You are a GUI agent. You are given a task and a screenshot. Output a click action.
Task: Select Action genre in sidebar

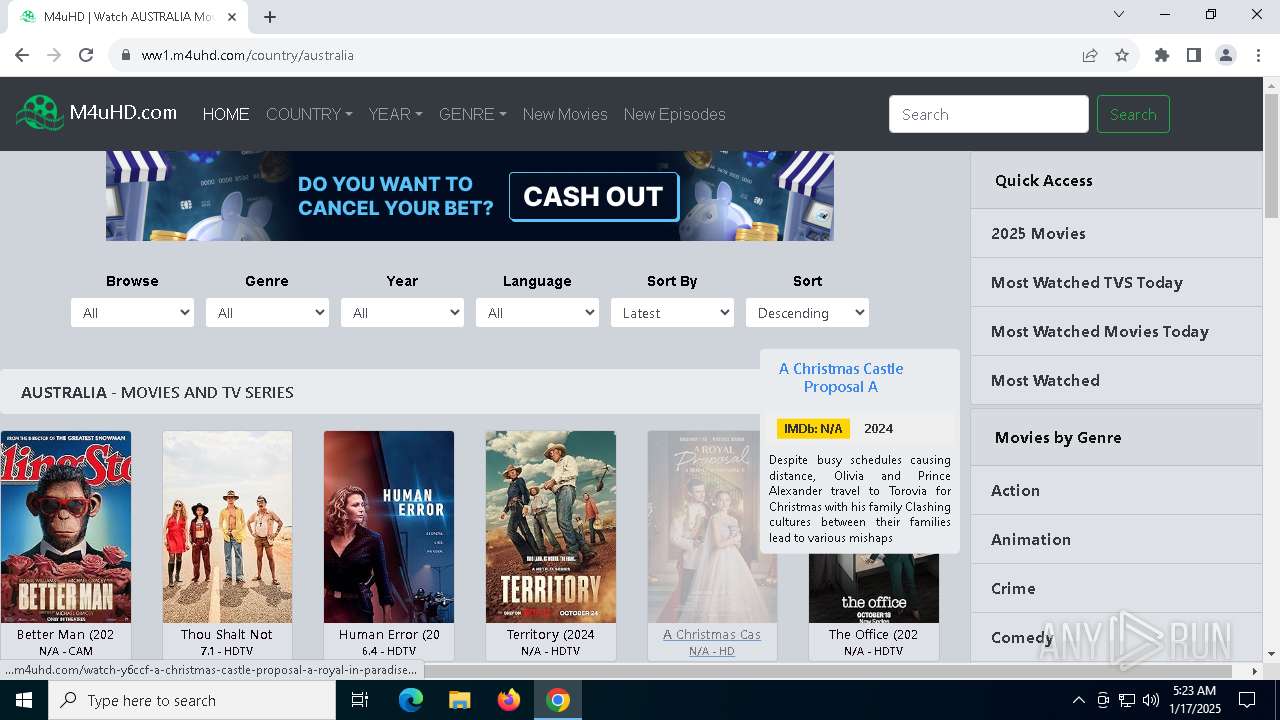click(1015, 490)
